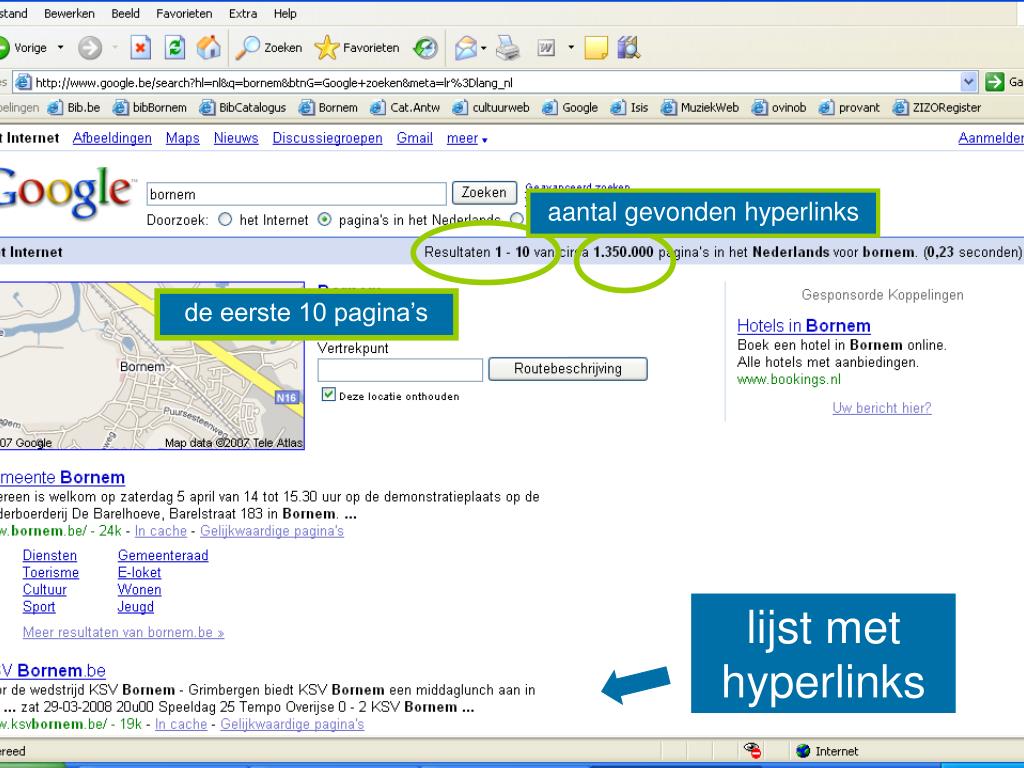Click the Mail envelope toolbar icon
The image size is (1024, 768).
click(466, 48)
